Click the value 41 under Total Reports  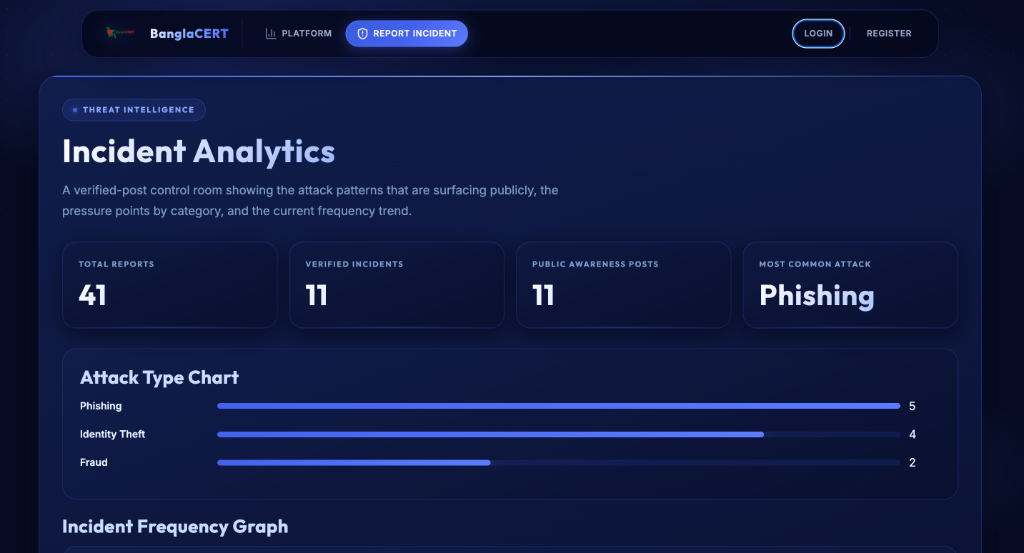(x=93, y=295)
